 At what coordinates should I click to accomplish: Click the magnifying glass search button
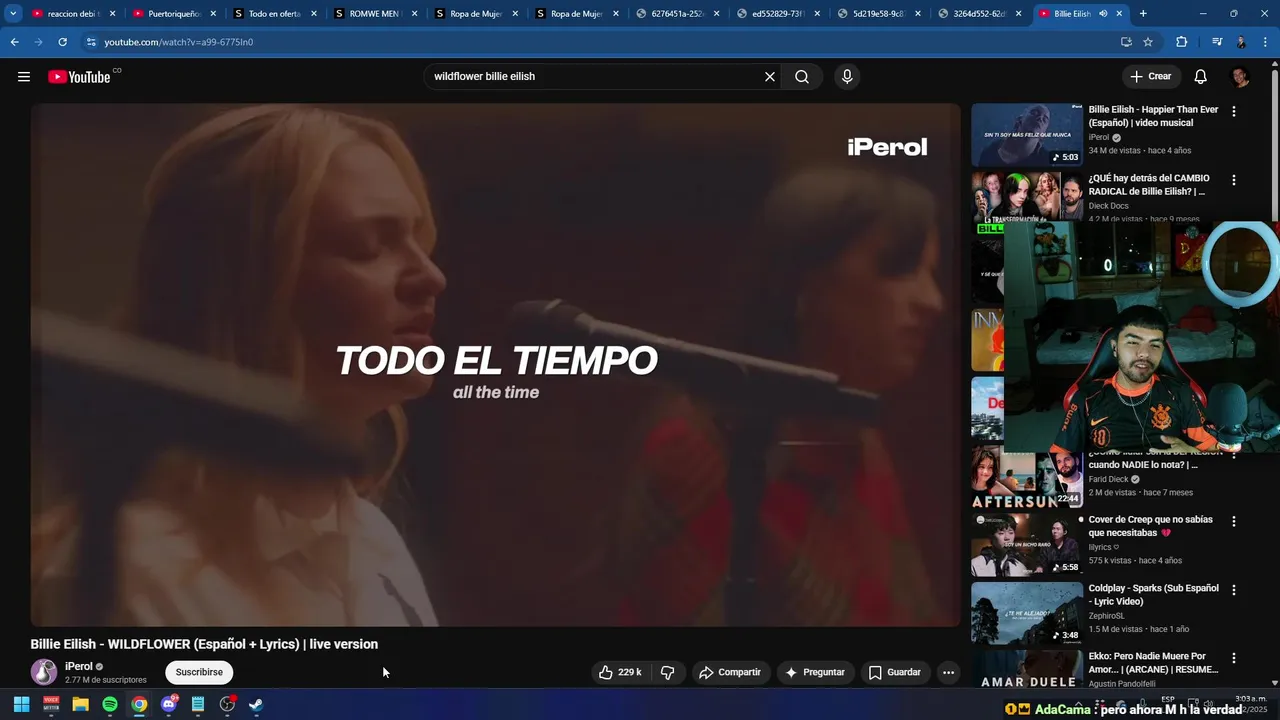coord(802,77)
